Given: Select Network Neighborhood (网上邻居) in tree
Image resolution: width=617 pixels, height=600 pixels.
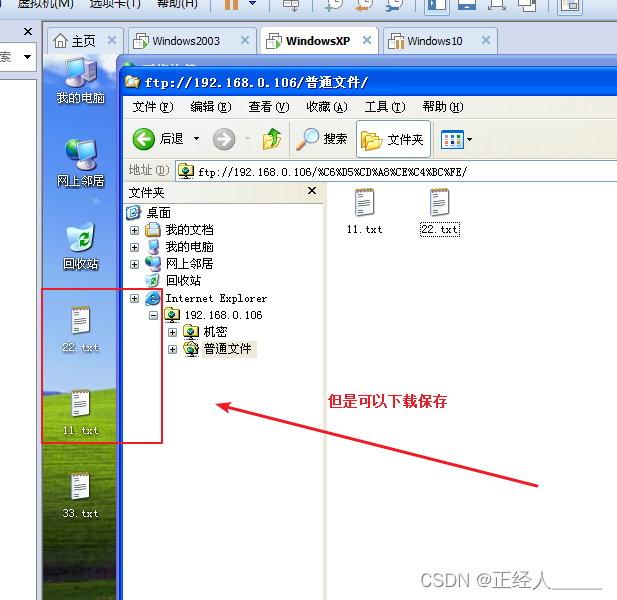Looking at the screenshot, I should [189, 264].
